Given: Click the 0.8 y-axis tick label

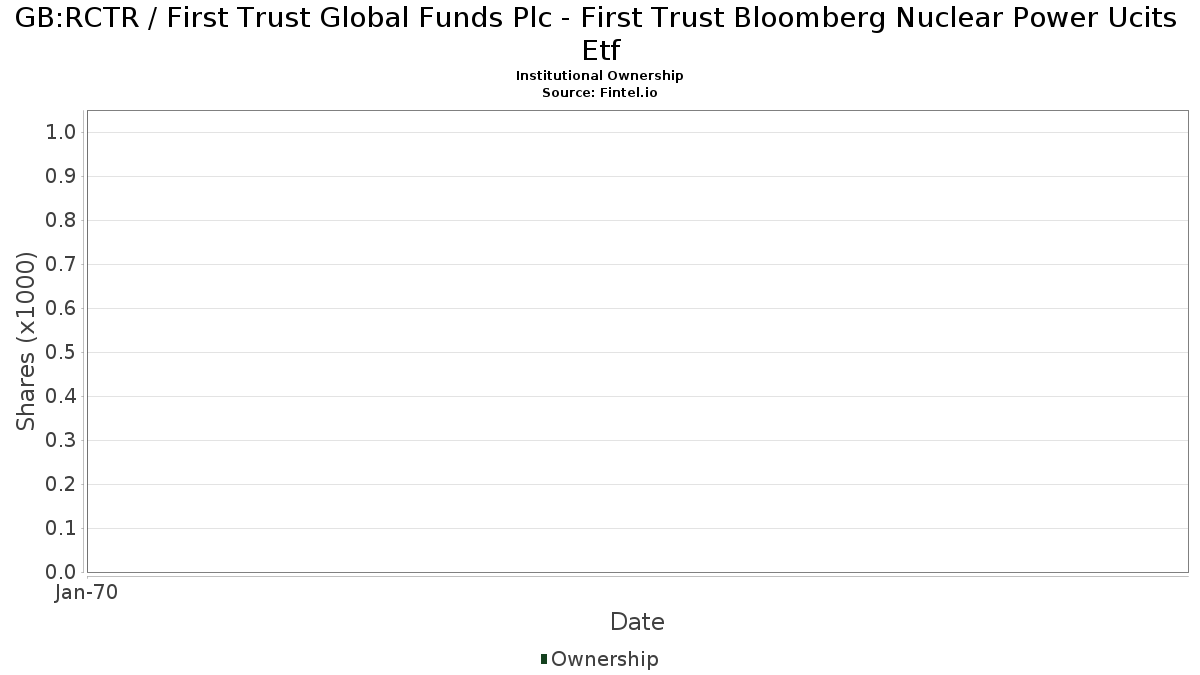Looking at the screenshot, I should point(62,221).
